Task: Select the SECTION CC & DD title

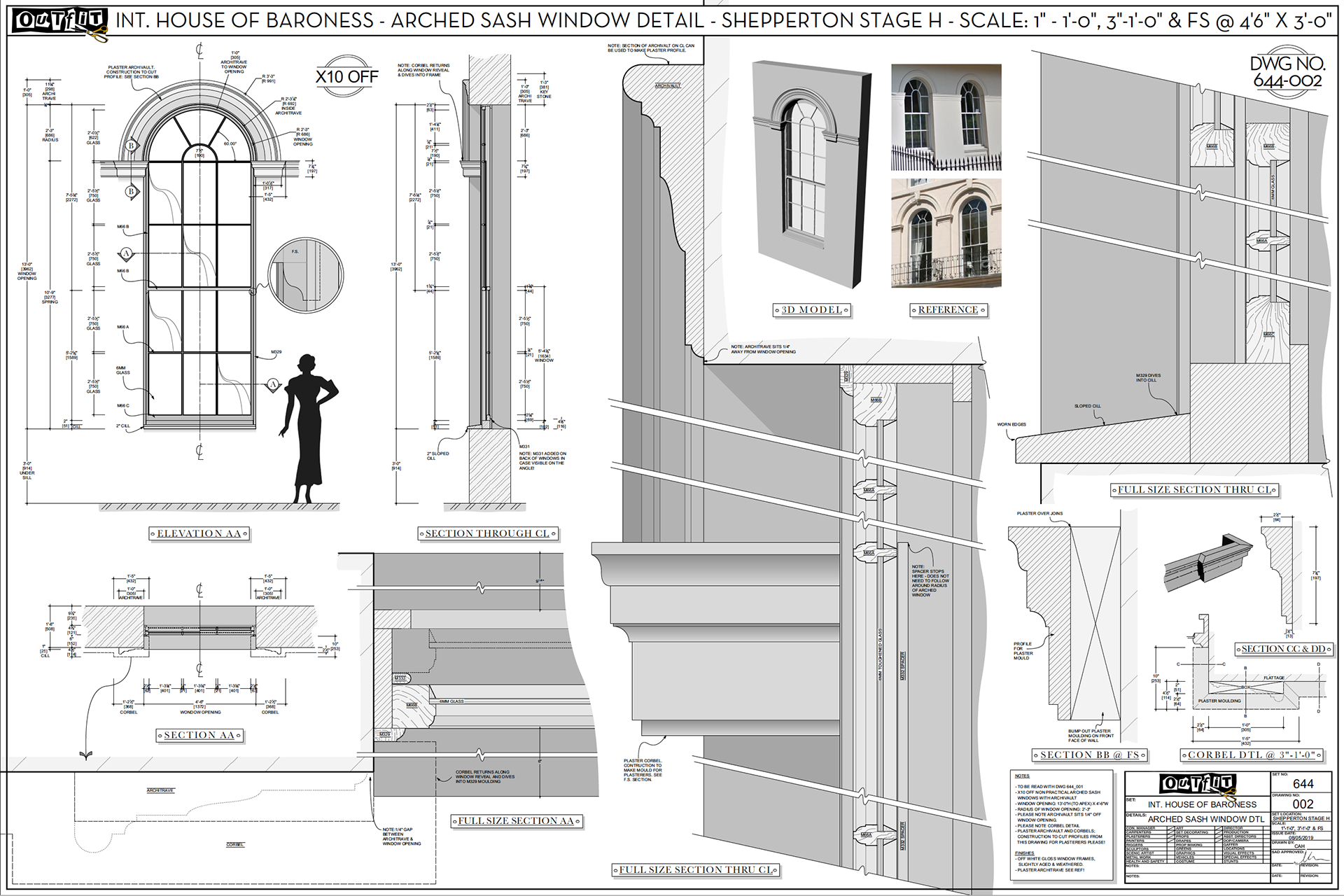Action: click(x=1283, y=649)
